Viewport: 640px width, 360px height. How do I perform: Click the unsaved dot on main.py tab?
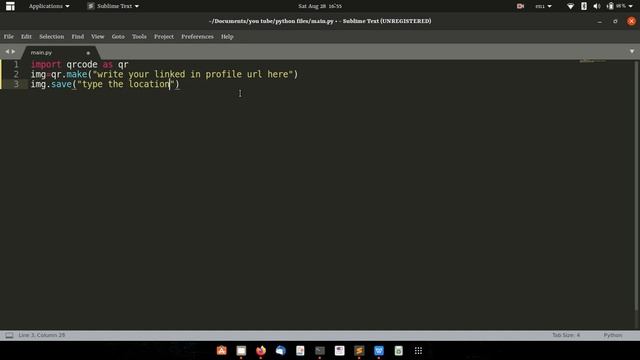[x=88, y=53]
